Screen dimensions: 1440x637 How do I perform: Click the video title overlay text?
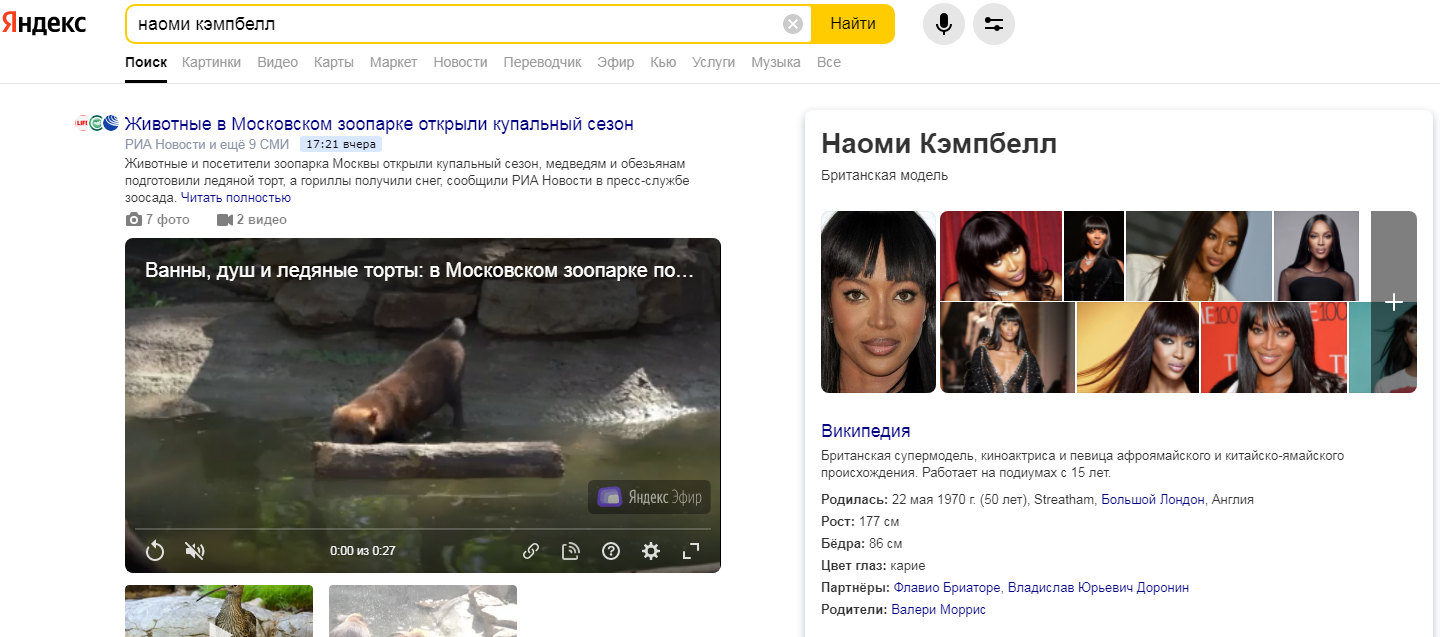pos(420,270)
